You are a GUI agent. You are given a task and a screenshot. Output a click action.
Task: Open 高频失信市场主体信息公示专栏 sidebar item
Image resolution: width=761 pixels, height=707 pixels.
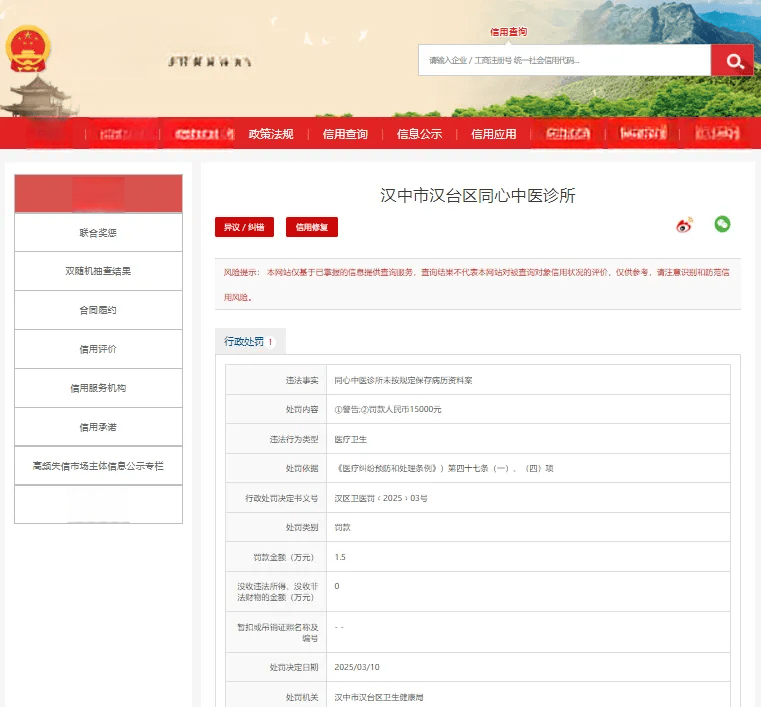point(99,466)
